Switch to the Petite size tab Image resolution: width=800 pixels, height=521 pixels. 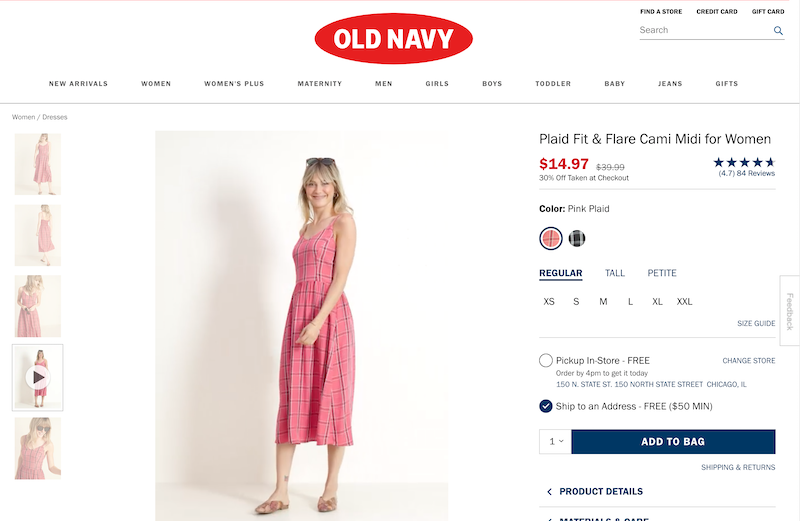click(x=662, y=273)
